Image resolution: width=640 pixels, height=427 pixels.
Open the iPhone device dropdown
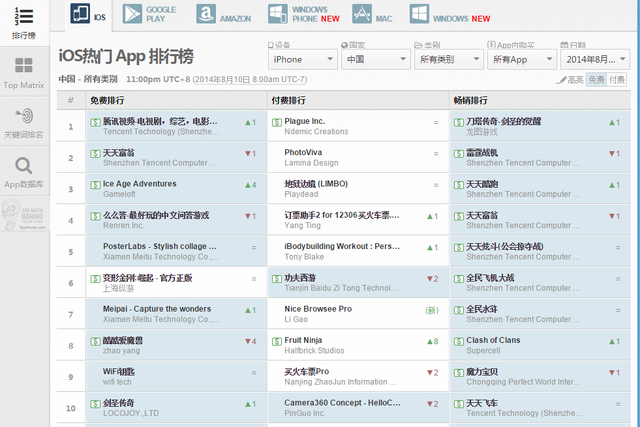pyautogui.click(x=303, y=60)
